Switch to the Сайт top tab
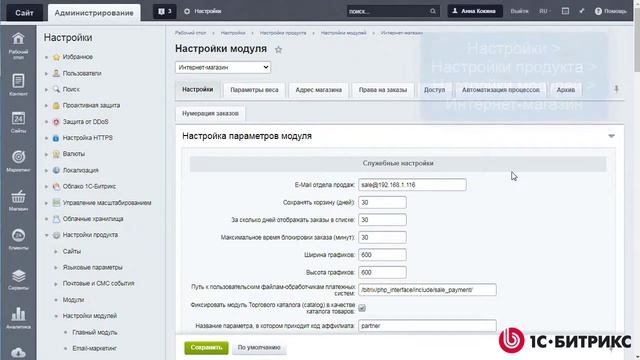 24,13
